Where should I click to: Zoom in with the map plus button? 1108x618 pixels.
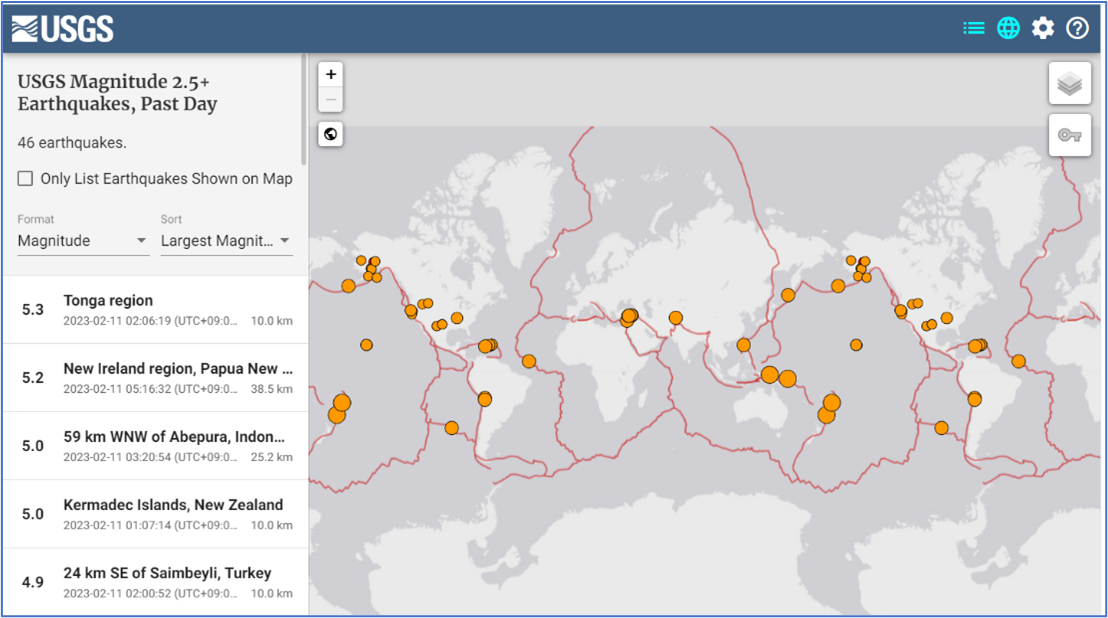point(331,75)
